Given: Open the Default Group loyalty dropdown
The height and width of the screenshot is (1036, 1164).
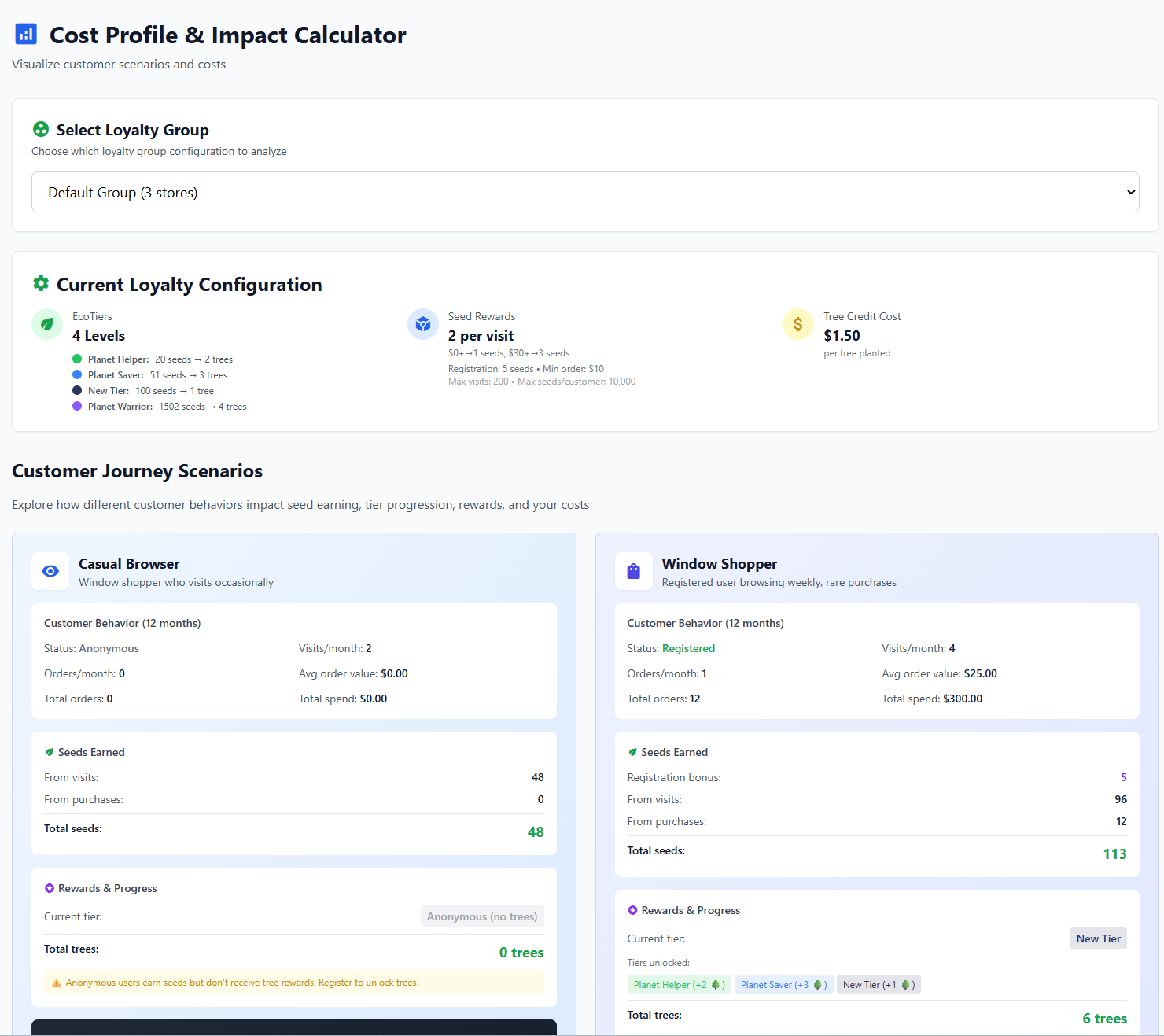Looking at the screenshot, I should click(584, 192).
